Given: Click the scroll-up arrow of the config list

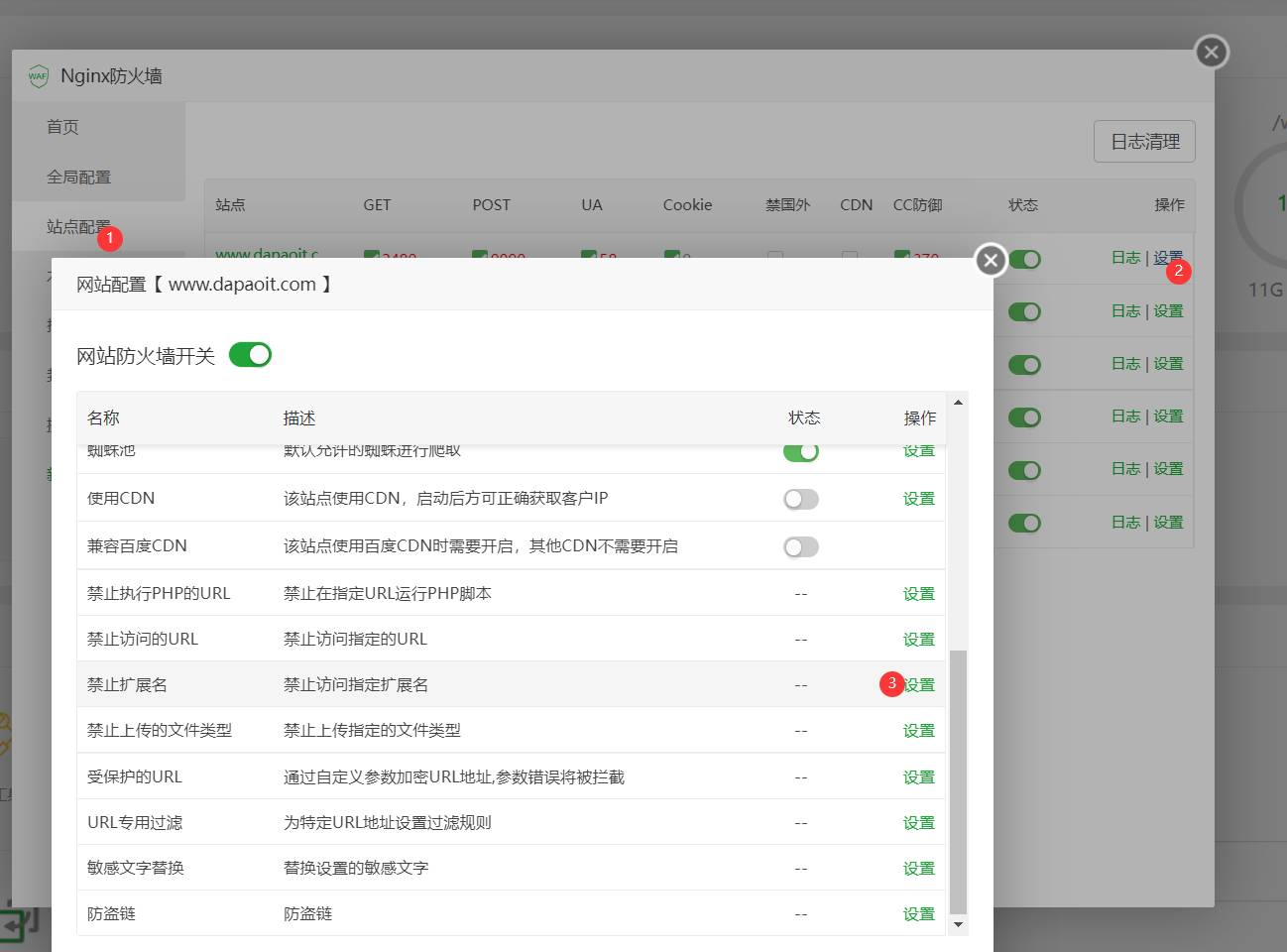Looking at the screenshot, I should point(958,402).
